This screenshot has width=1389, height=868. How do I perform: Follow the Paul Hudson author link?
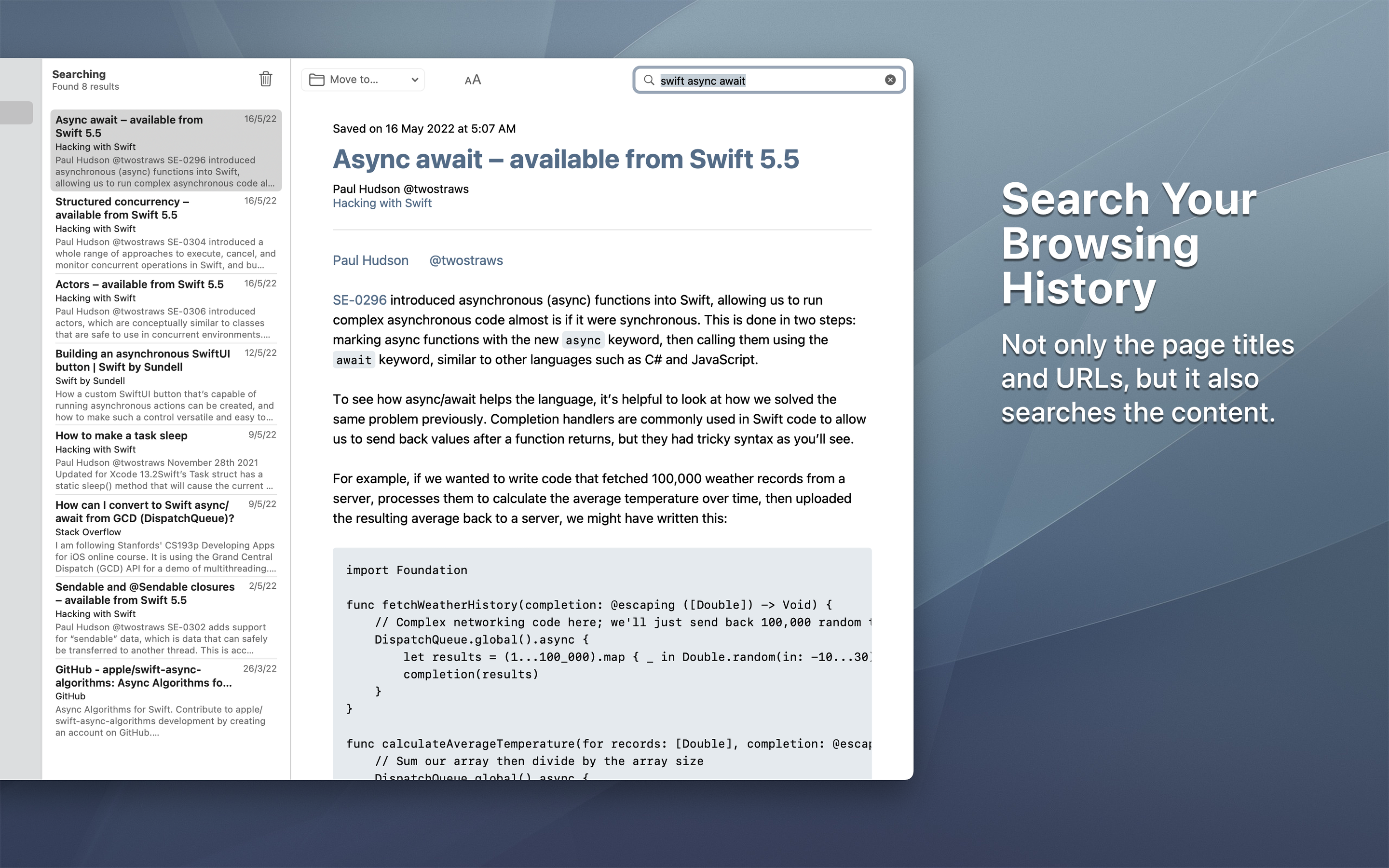(x=370, y=260)
